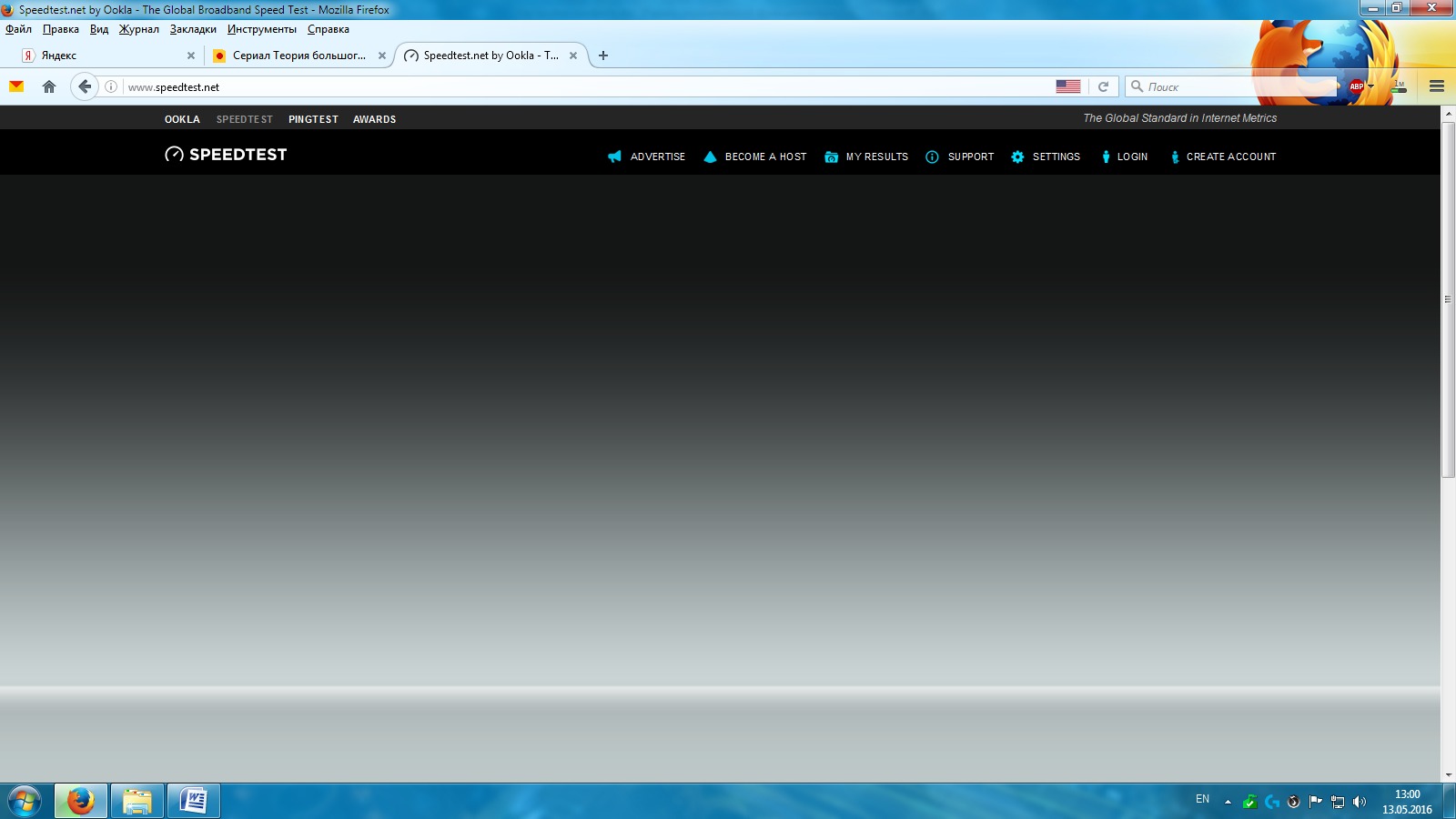This screenshot has width=1456, height=819.
Task: Close the Speedtest.net by Ookla tab
Action: point(573,56)
